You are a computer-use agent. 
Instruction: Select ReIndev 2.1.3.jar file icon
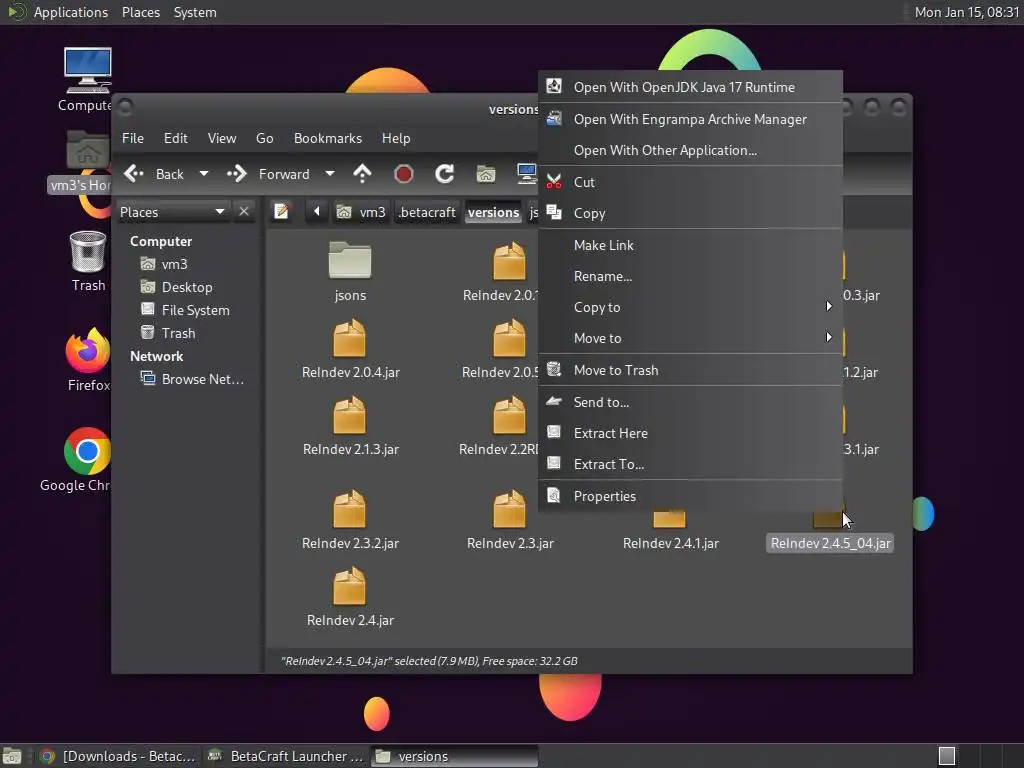349,415
